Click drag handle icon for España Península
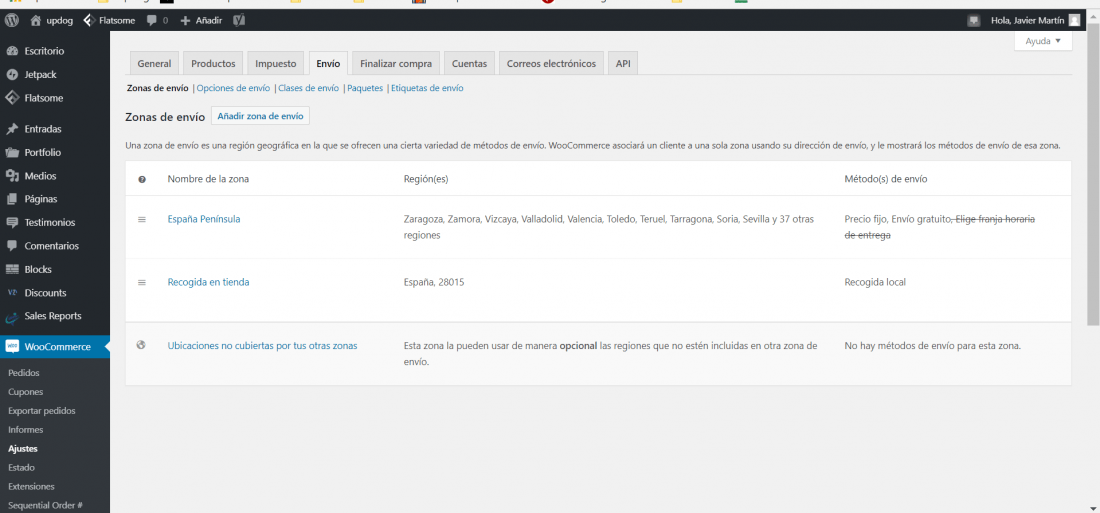 point(142,220)
